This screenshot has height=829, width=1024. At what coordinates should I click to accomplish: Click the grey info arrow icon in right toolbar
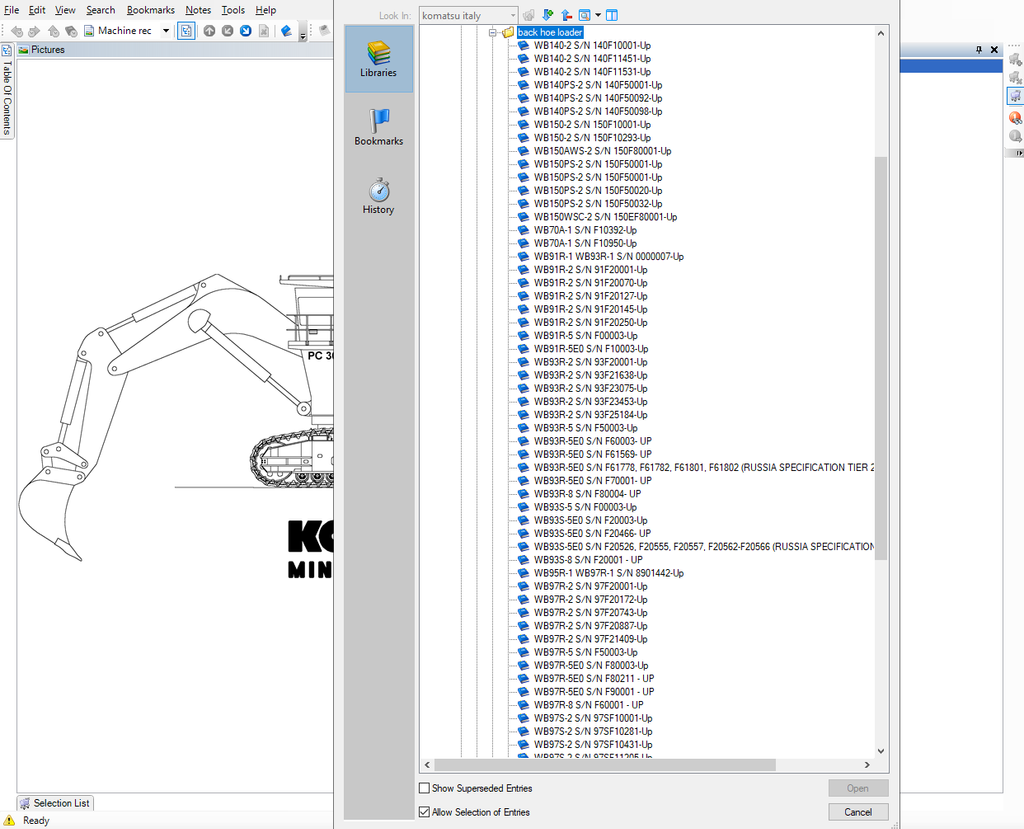(1015, 136)
